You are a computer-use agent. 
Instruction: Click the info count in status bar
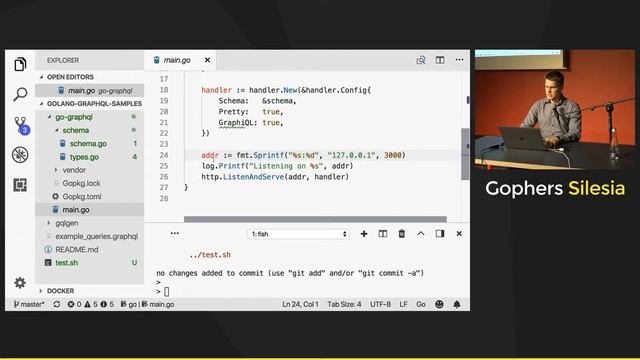point(107,304)
